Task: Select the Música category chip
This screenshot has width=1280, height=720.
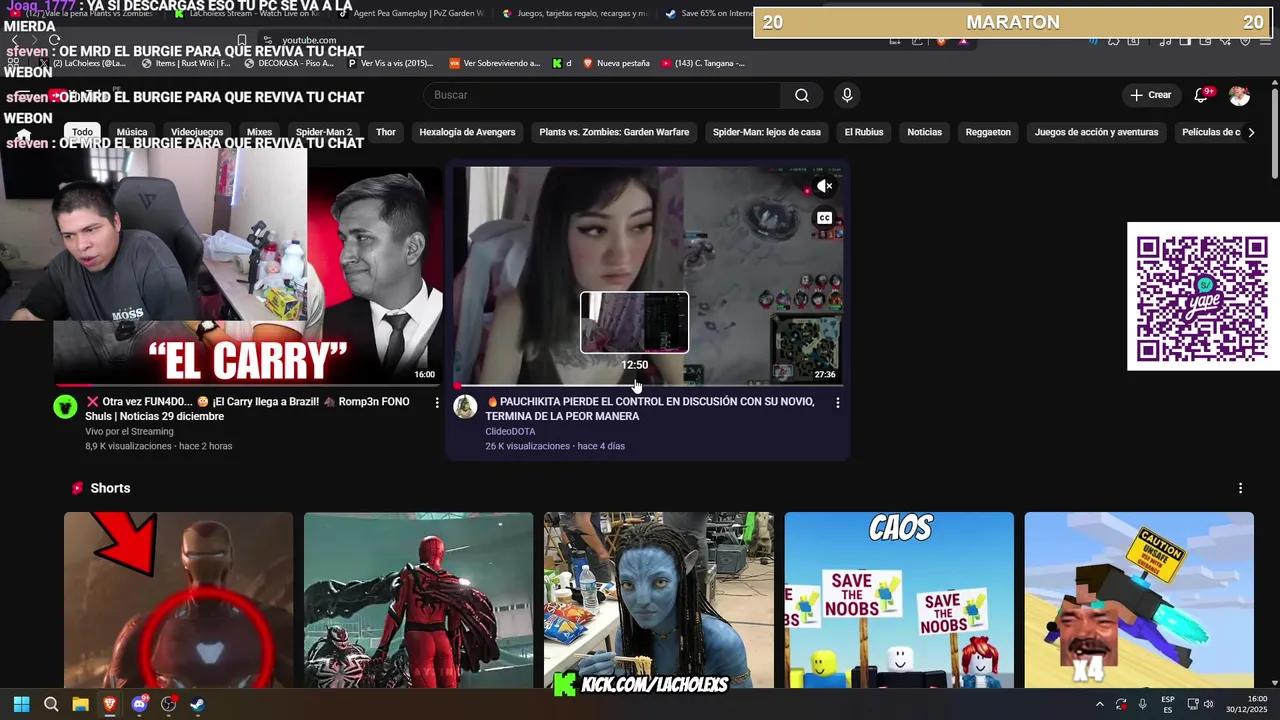Action: (x=132, y=131)
